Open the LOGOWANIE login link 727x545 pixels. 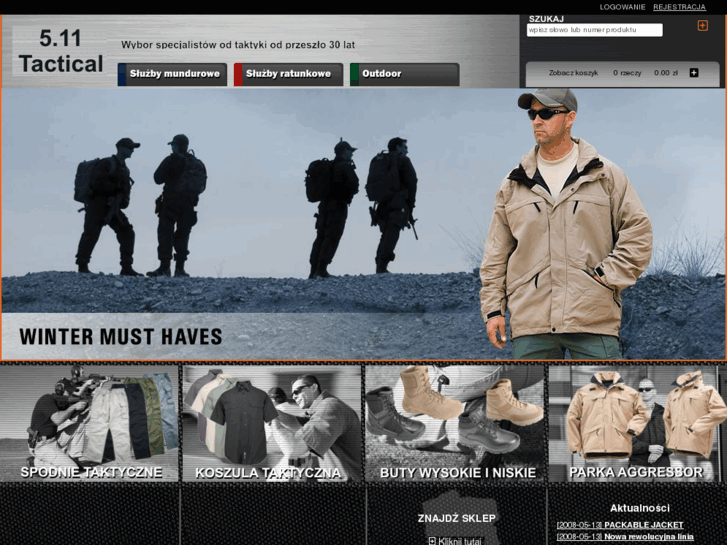point(622,7)
